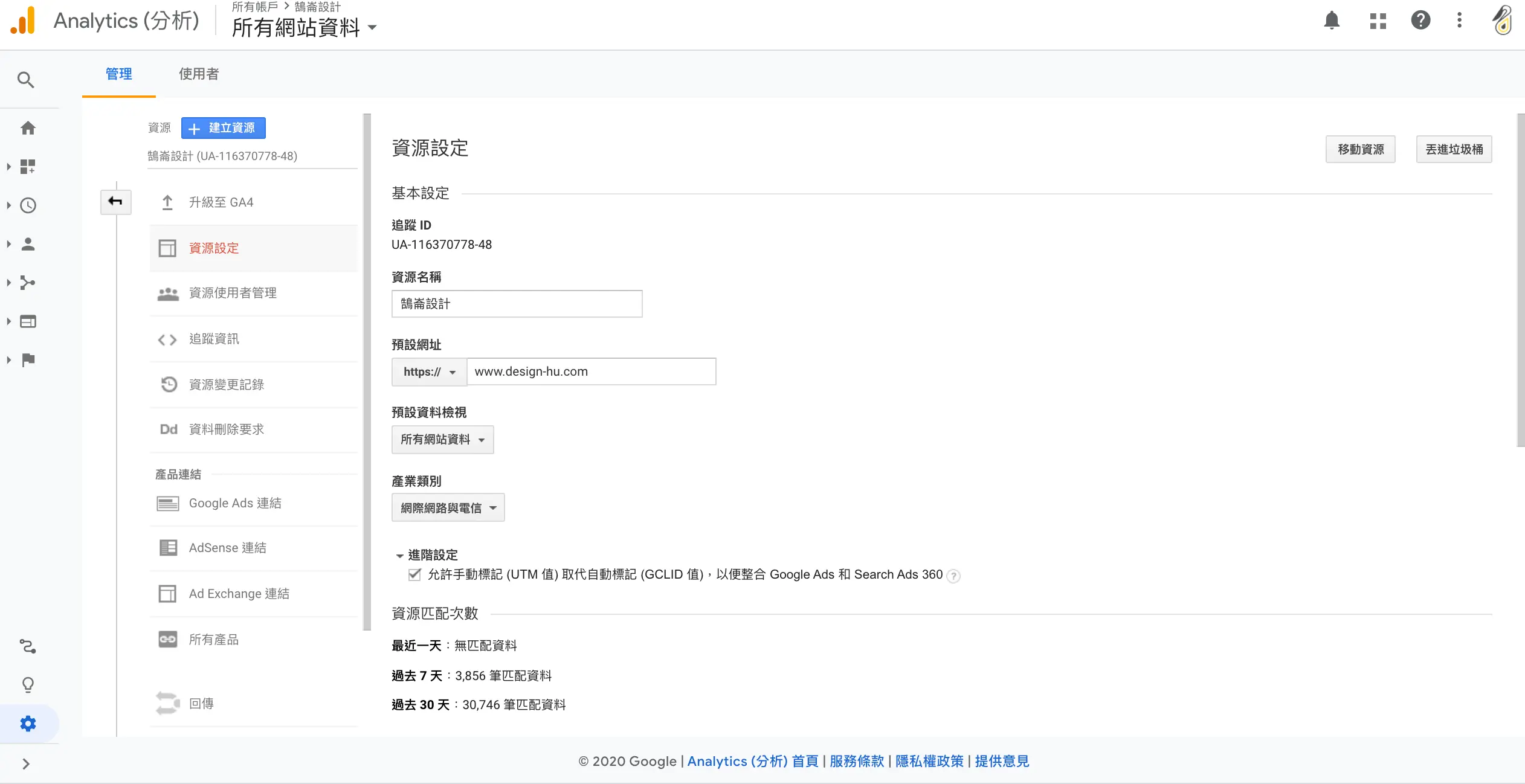The image size is (1525, 784).
Task: Open 資源變更記錄 item
Action: tap(254, 385)
